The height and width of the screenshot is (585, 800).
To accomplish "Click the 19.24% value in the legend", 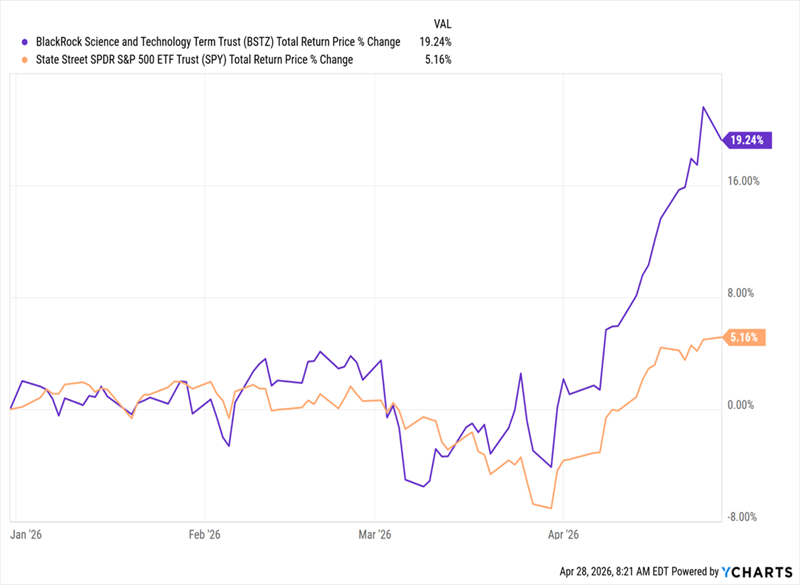I will pyautogui.click(x=436, y=42).
